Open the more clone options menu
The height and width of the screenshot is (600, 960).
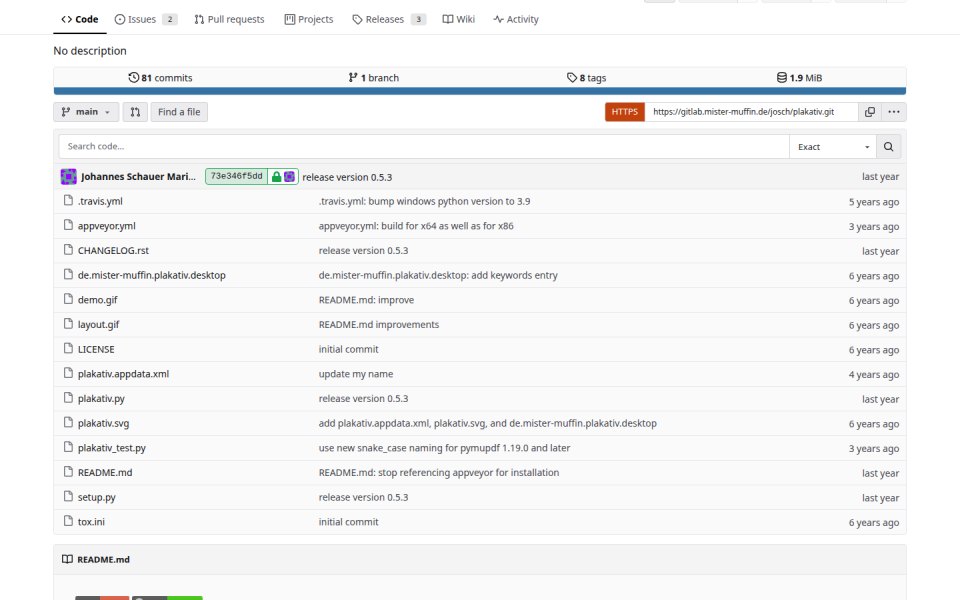(x=894, y=112)
